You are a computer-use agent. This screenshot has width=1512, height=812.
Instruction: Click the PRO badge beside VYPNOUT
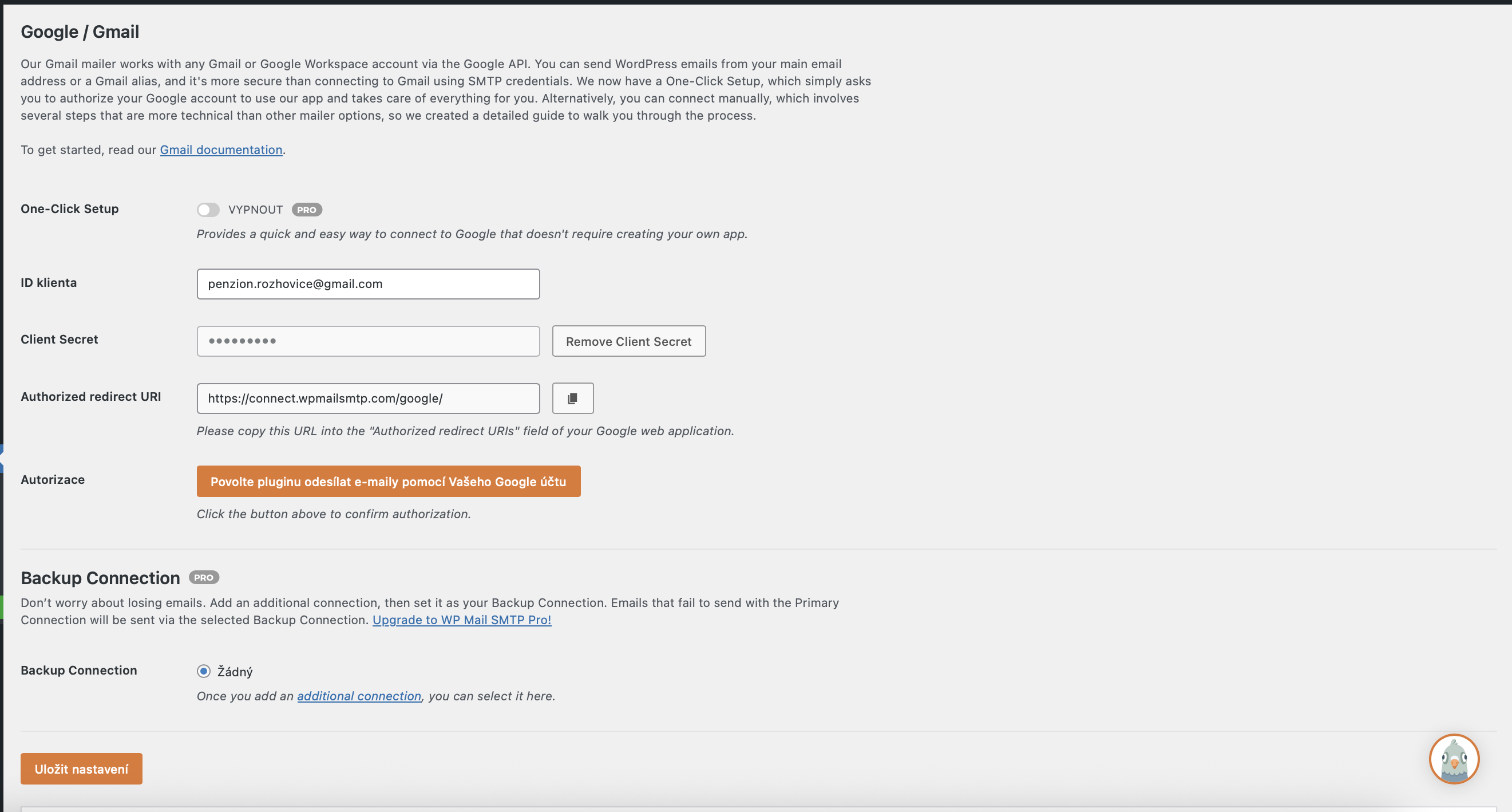pyautogui.click(x=306, y=210)
